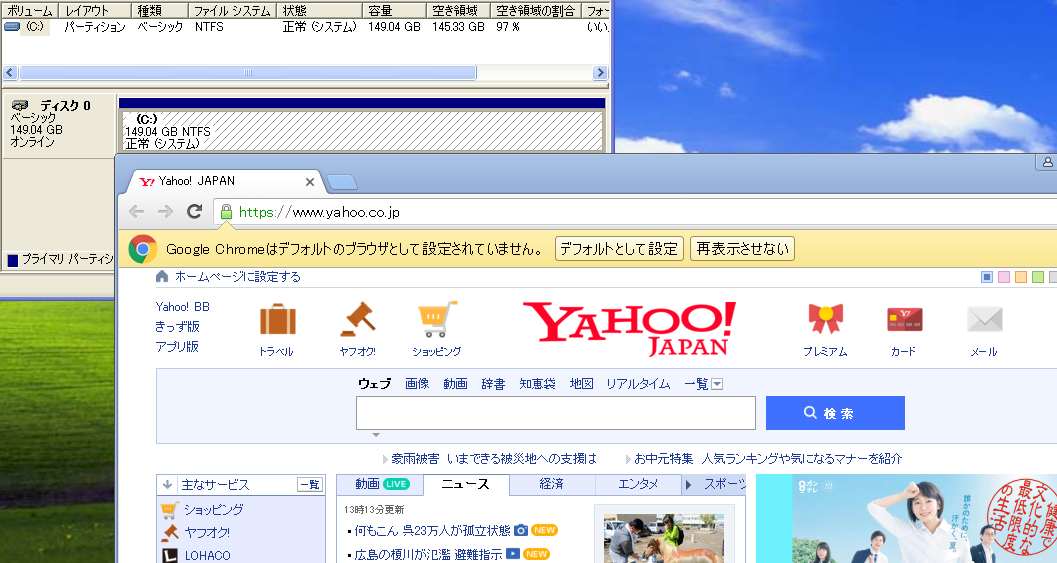Click sidebar LOHACO service icon
The image size is (1057, 563).
pyautogui.click(x=169, y=556)
